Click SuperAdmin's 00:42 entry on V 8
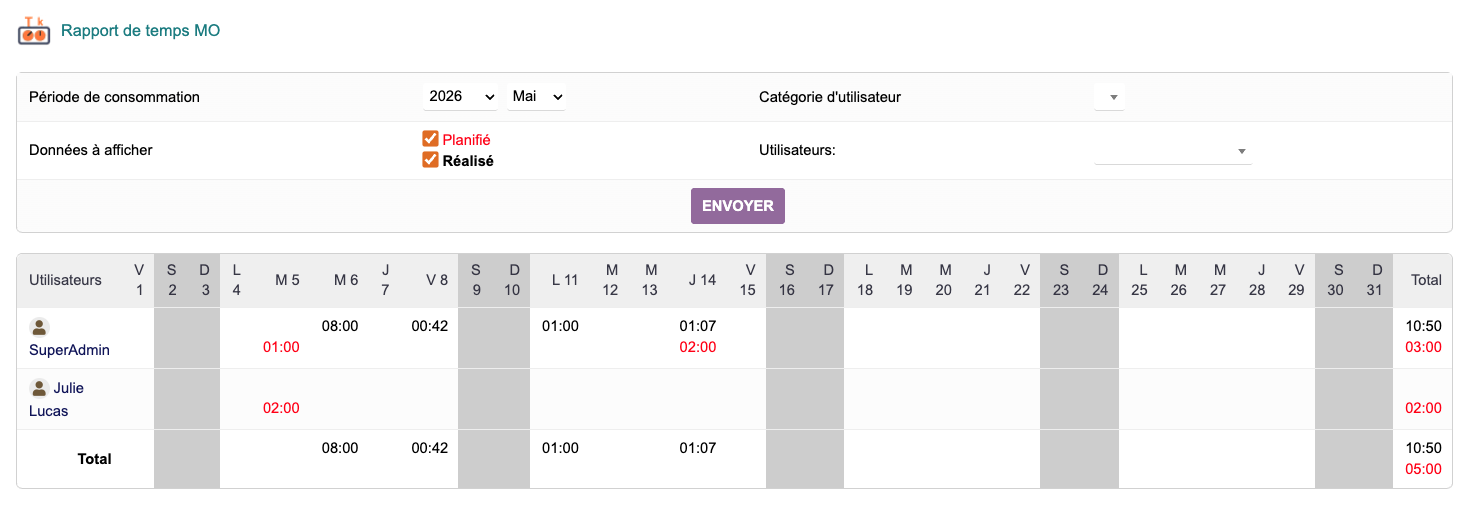This screenshot has height=525, width=1475. [430, 326]
